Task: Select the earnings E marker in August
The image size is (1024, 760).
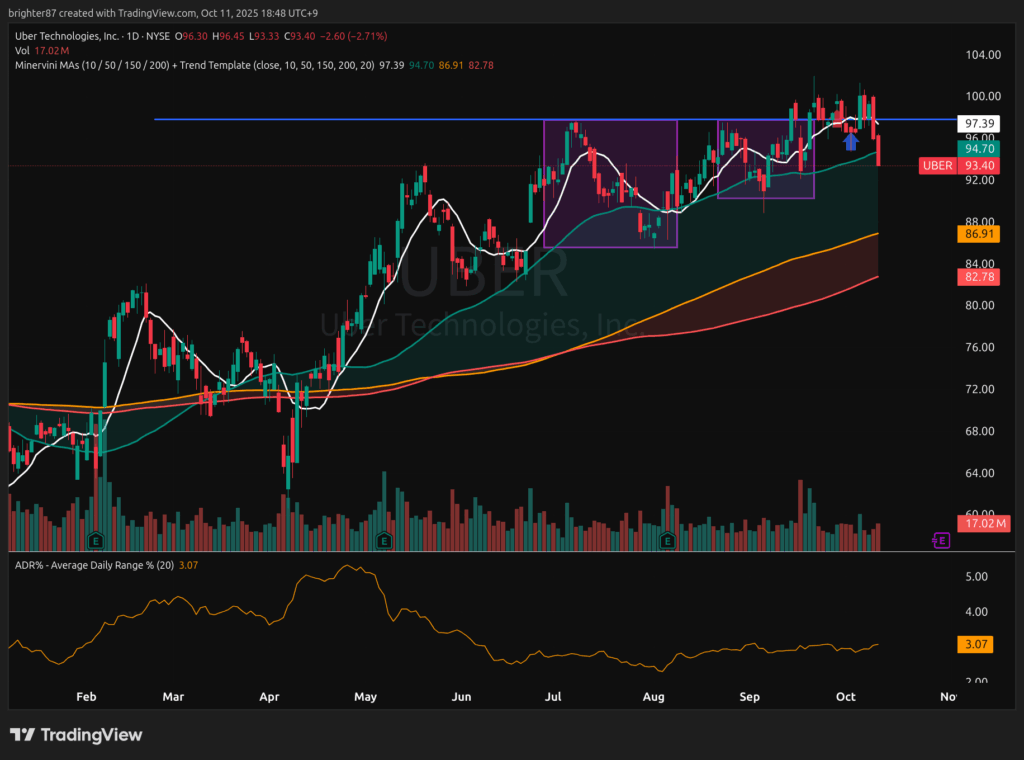Action: coord(667,540)
